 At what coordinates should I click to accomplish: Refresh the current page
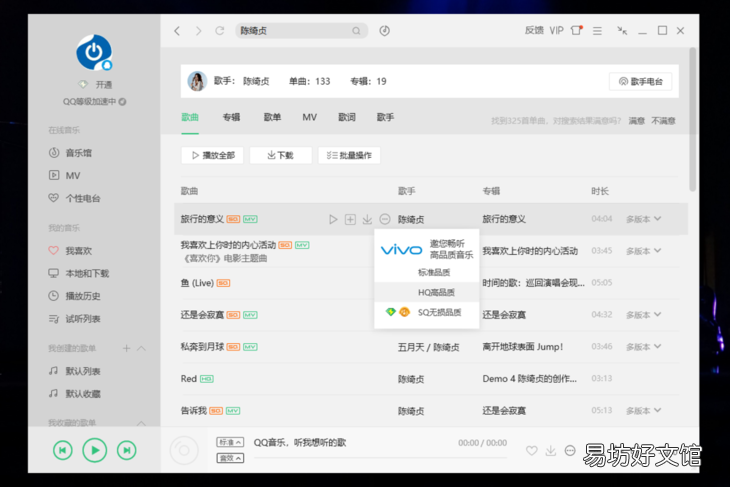[220, 31]
